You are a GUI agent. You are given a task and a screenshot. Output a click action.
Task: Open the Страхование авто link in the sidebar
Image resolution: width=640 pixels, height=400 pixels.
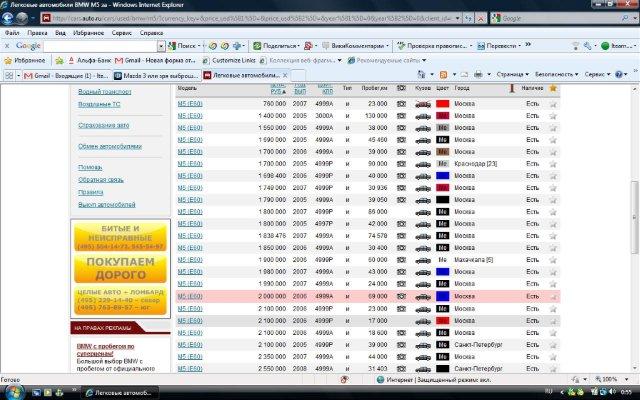103,124
